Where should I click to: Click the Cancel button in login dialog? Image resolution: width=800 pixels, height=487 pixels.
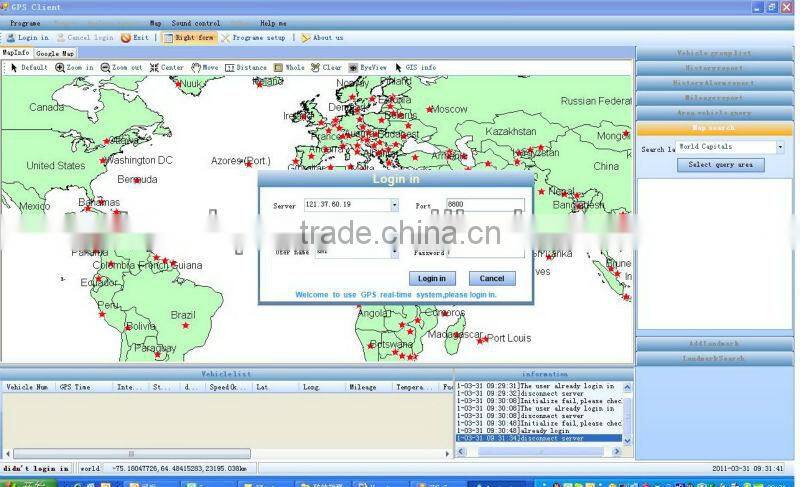(492, 278)
